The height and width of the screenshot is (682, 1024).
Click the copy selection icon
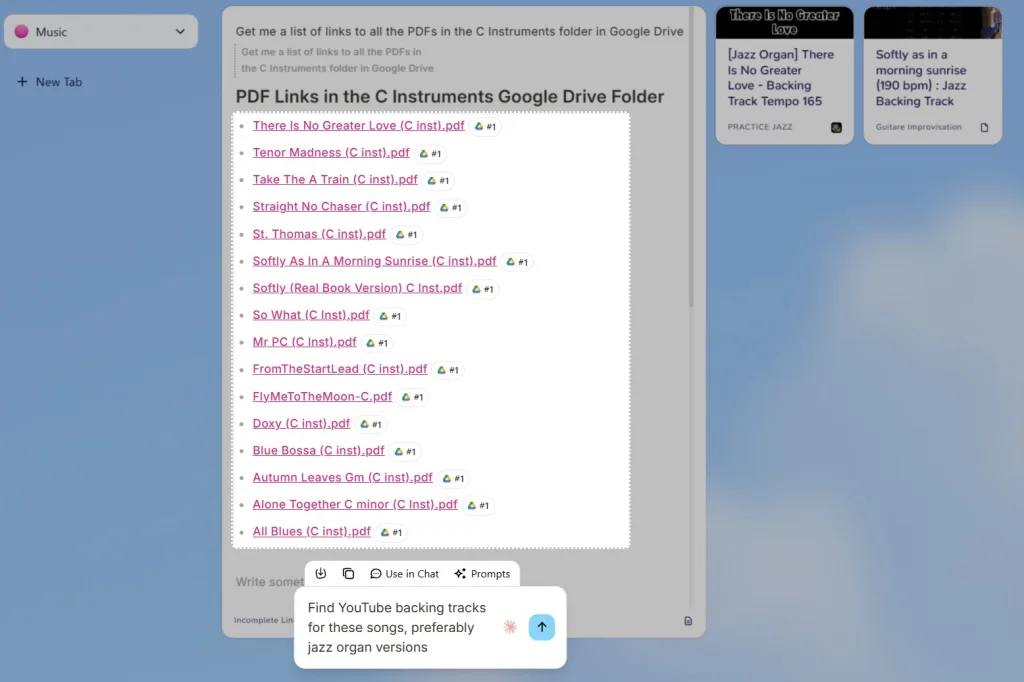[348, 573]
